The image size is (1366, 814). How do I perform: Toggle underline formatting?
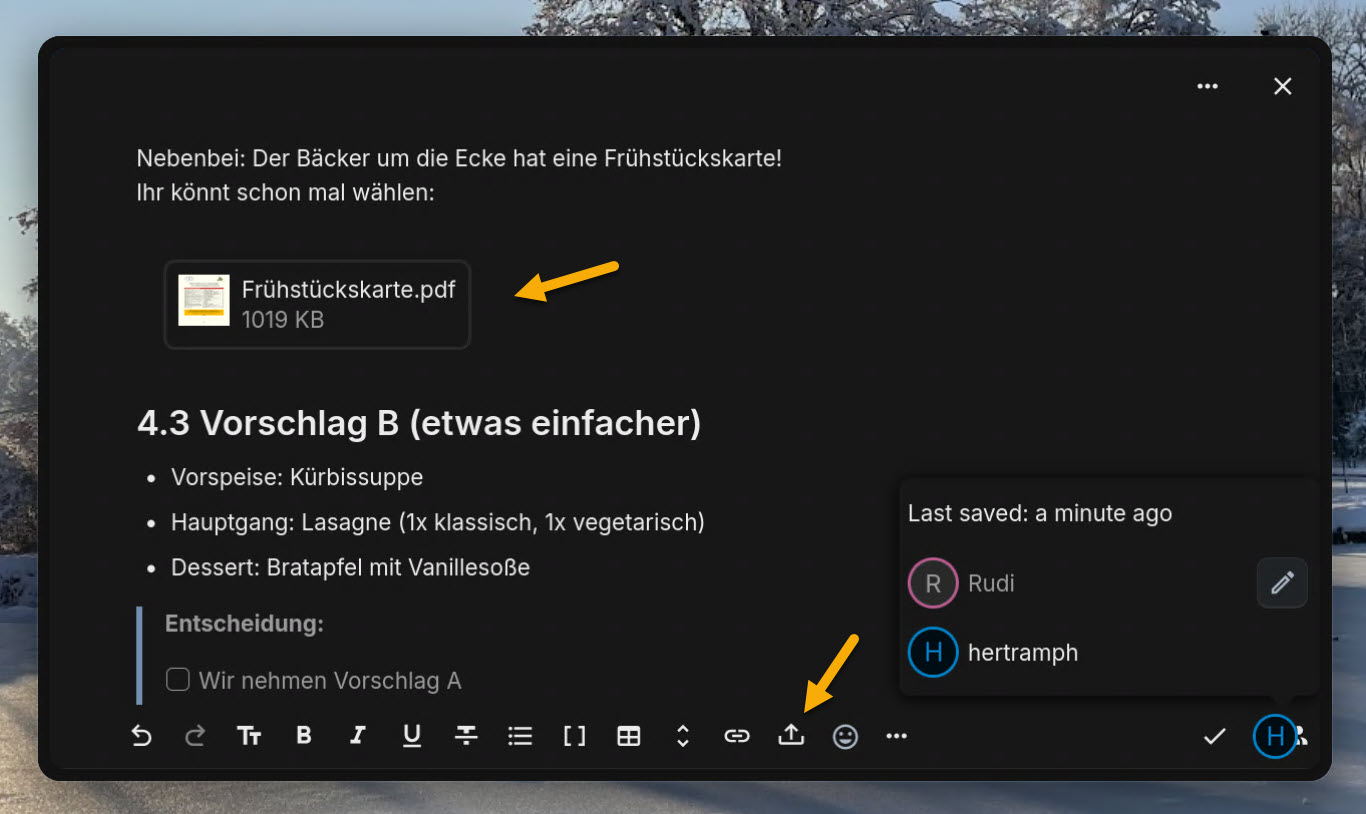click(x=411, y=737)
